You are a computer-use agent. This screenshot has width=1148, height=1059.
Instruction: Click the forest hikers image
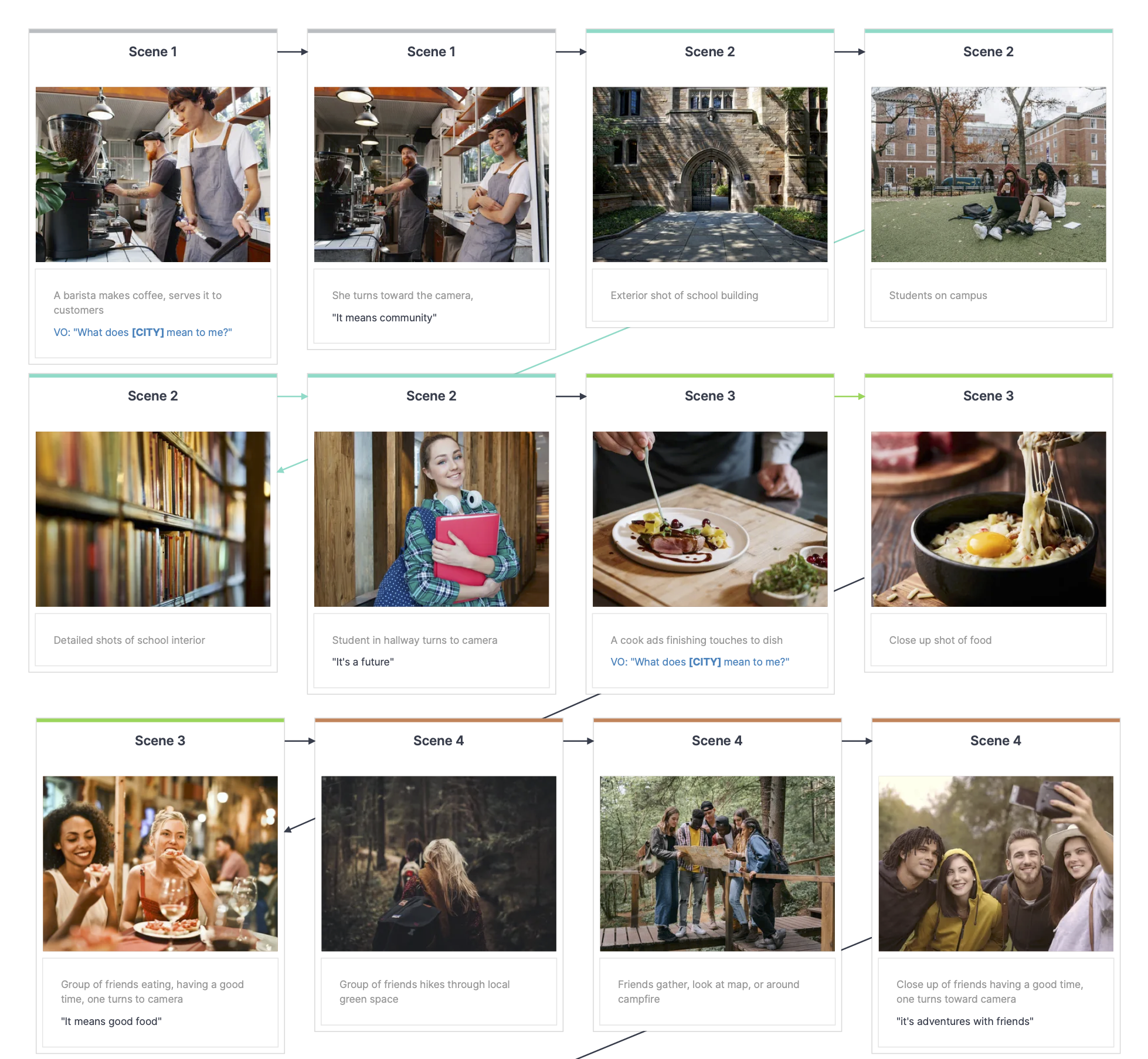tap(439, 863)
